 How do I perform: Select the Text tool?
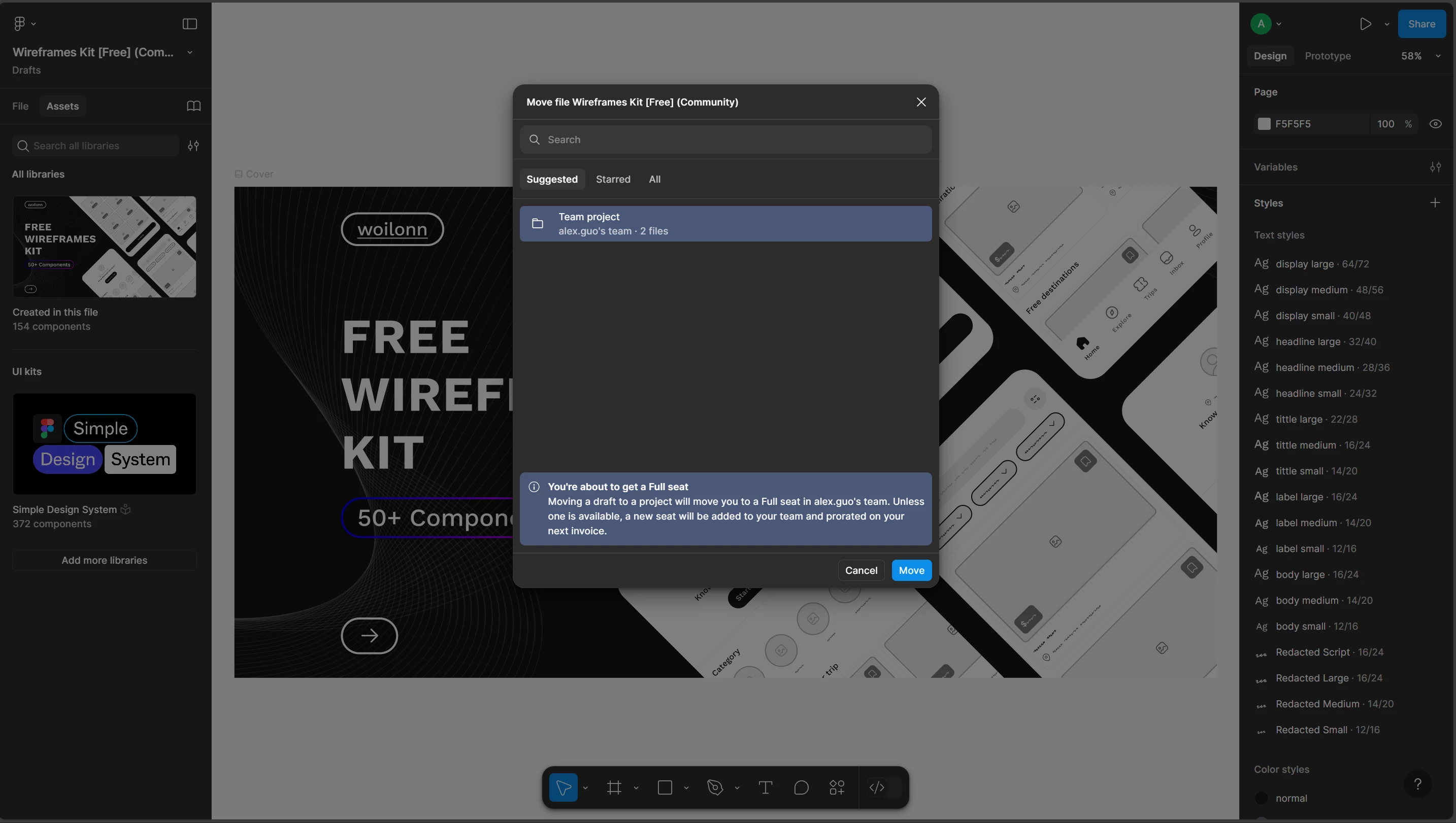click(765, 787)
